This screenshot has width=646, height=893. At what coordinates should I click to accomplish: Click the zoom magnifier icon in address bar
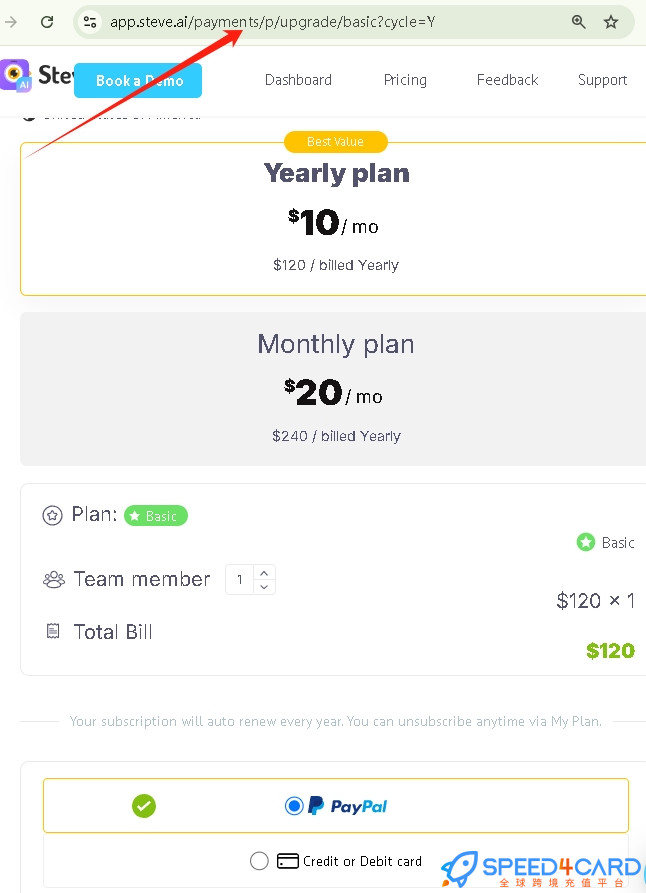point(578,22)
